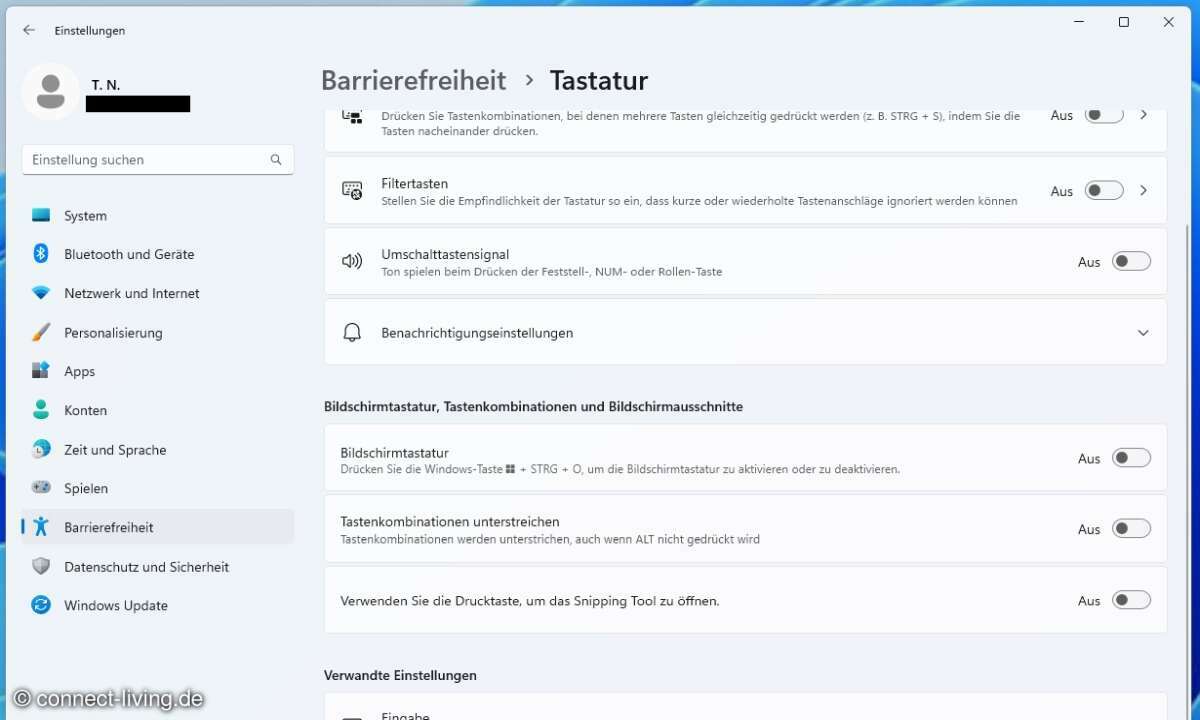This screenshot has height=720, width=1200.
Task: Toggle the sticky keys switch in top row
Action: 1104,114
